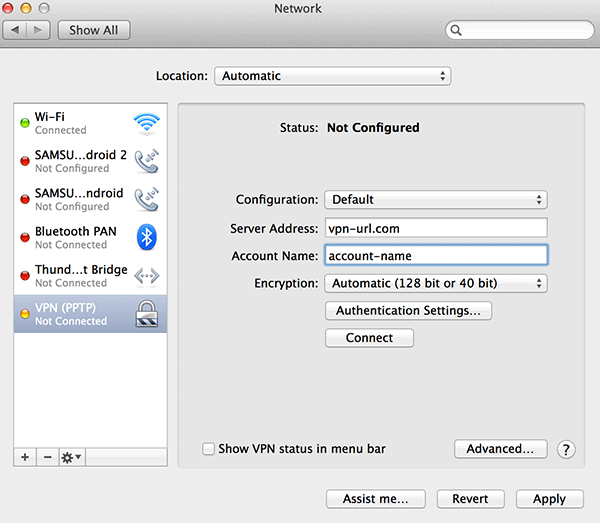Image resolution: width=600 pixels, height=523 pixels.
Task: Click Assist me button
Action: coord(376,499)
